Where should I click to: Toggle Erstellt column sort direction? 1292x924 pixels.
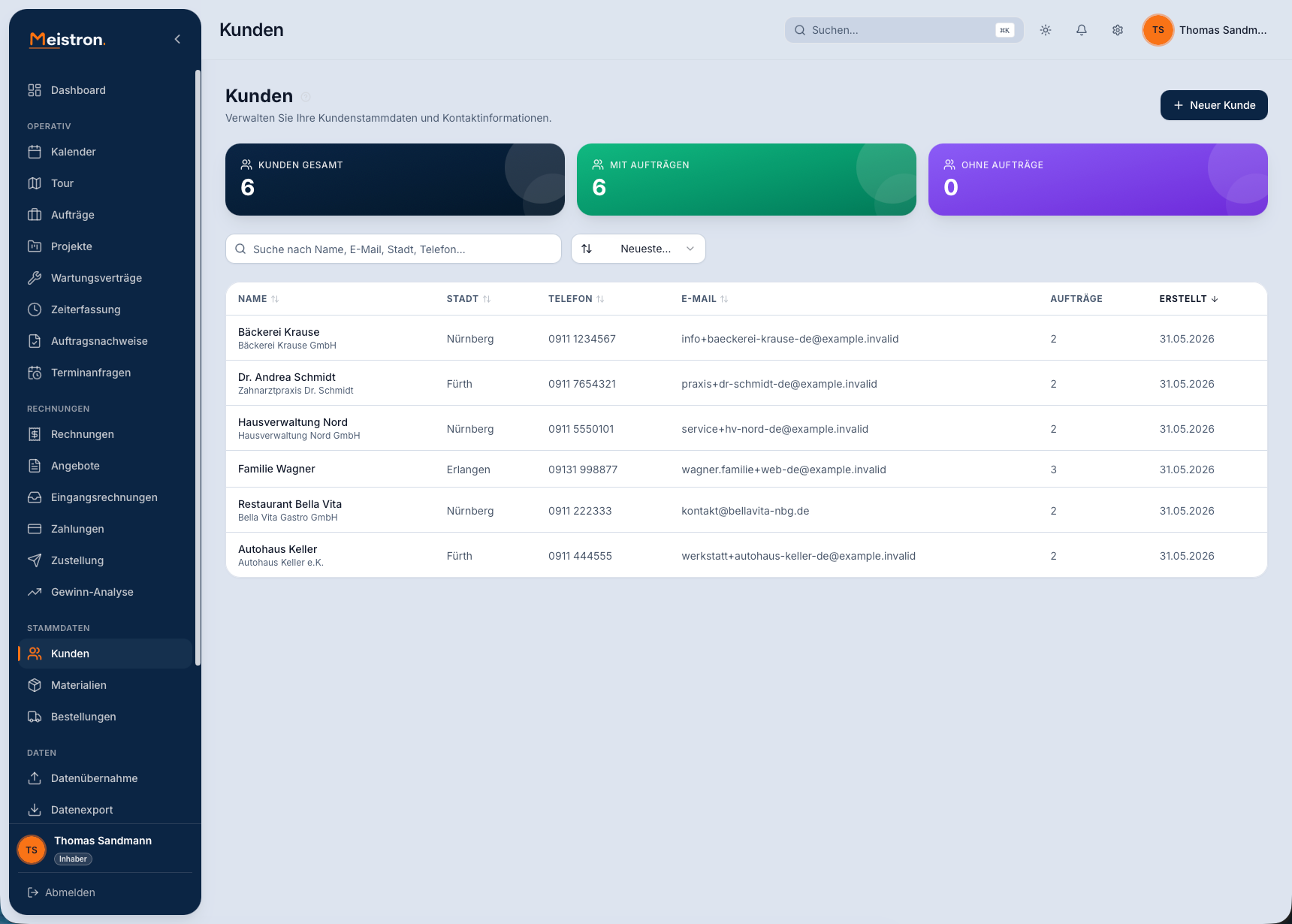point(1188,299)
